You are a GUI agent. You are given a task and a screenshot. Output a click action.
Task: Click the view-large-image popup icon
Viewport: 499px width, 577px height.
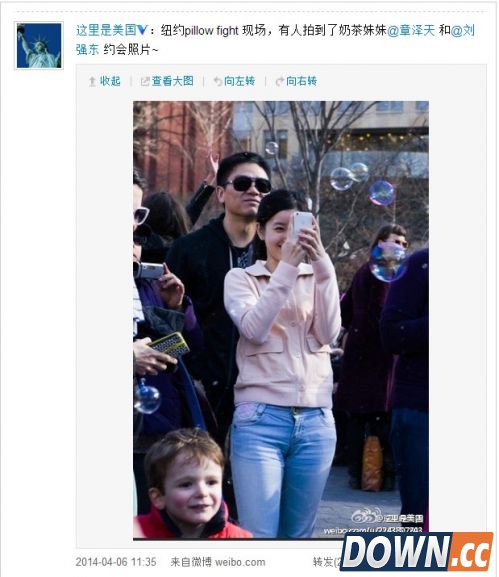(145, 81)
